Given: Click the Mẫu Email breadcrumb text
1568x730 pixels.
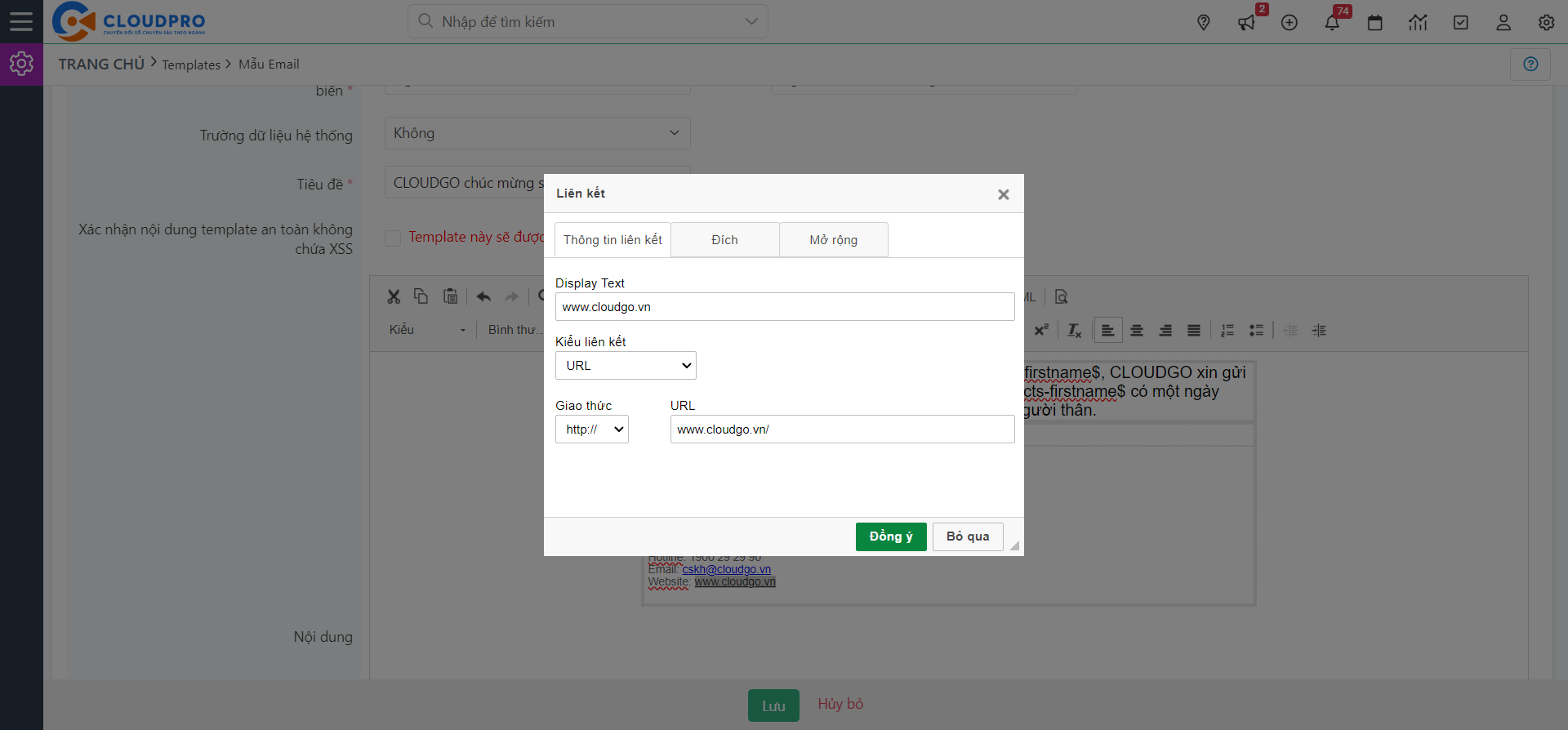Looking at the screenshot, I should pyautogui.click(x=269, y=65).
